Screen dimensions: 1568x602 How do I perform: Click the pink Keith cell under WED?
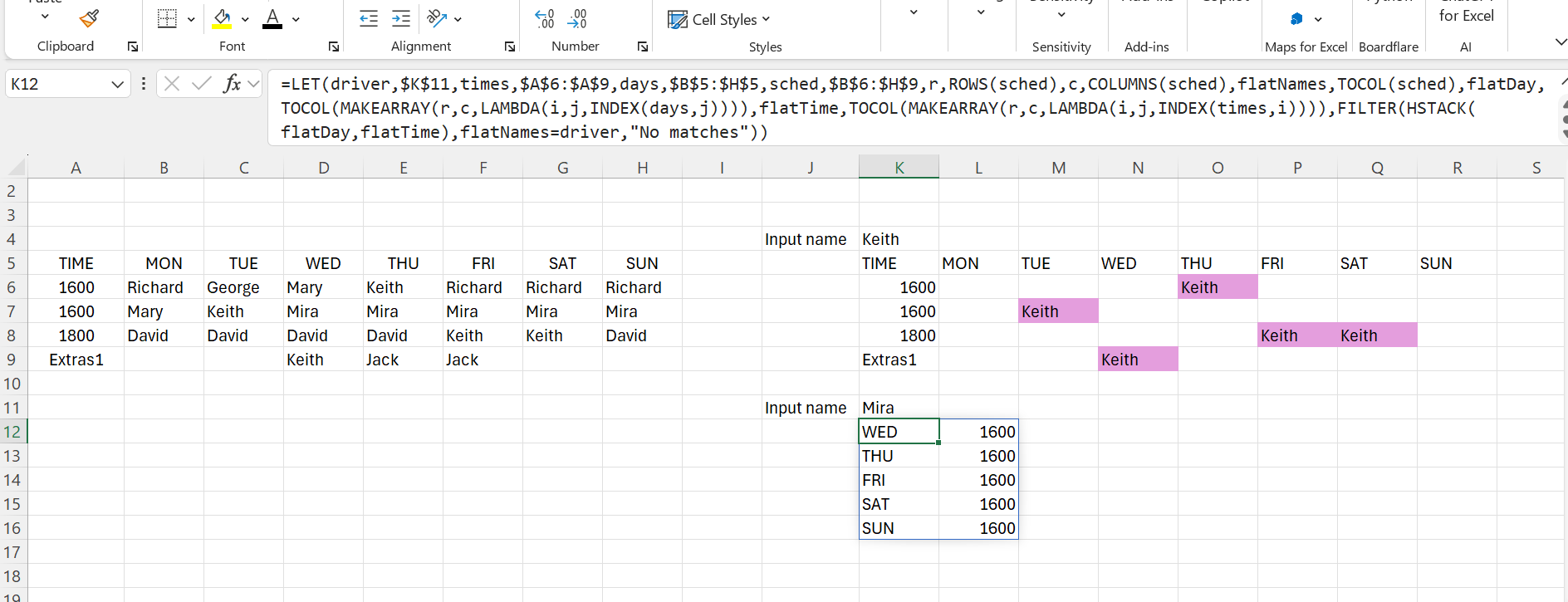point(1138,360)
